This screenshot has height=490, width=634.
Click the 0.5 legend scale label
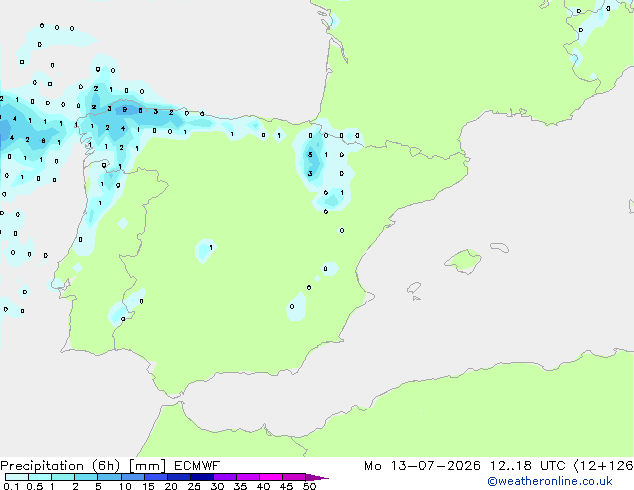coord(34,486)
